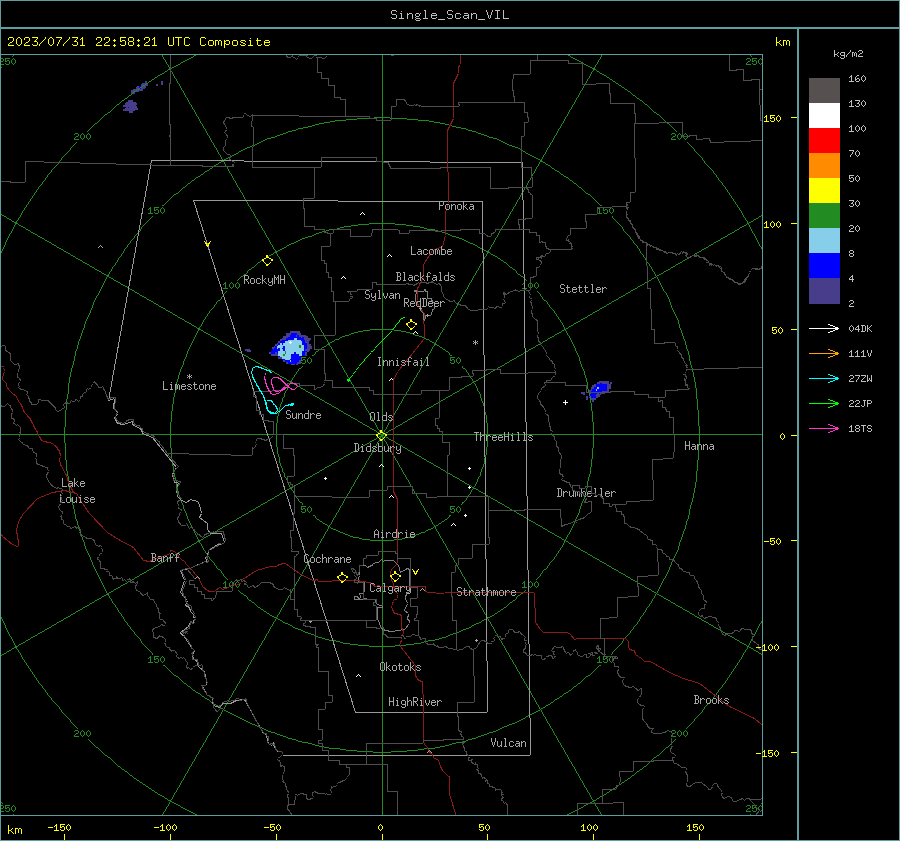
Task: Click the radar-center diamond between Olds and Didsbury
Action: (381, 436)
